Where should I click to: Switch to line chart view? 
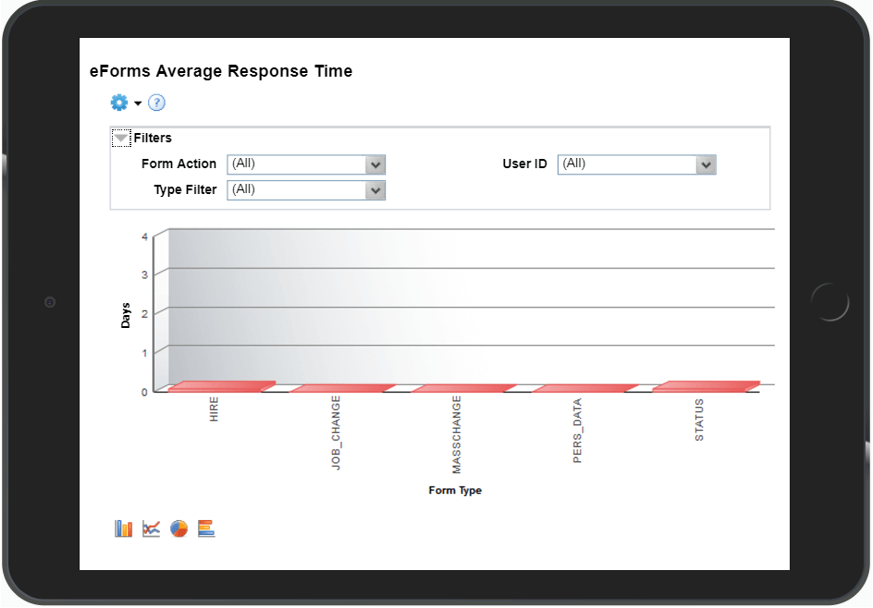point(151,529)
